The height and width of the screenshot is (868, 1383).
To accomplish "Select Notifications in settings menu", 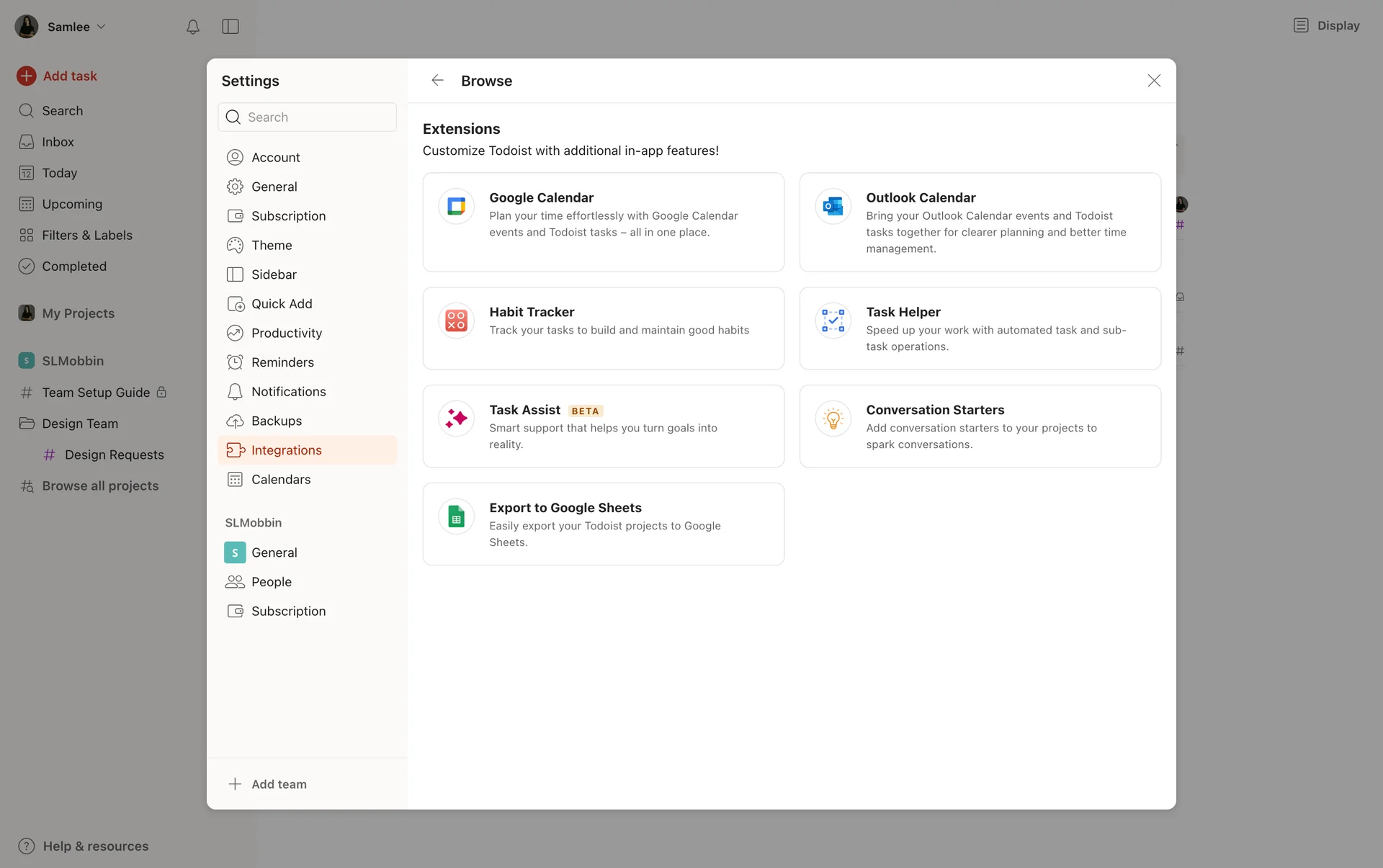I will tap(288, 391).
